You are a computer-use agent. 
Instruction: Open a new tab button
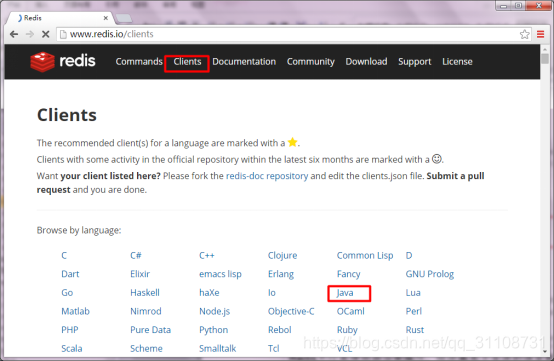click(124, 18)
